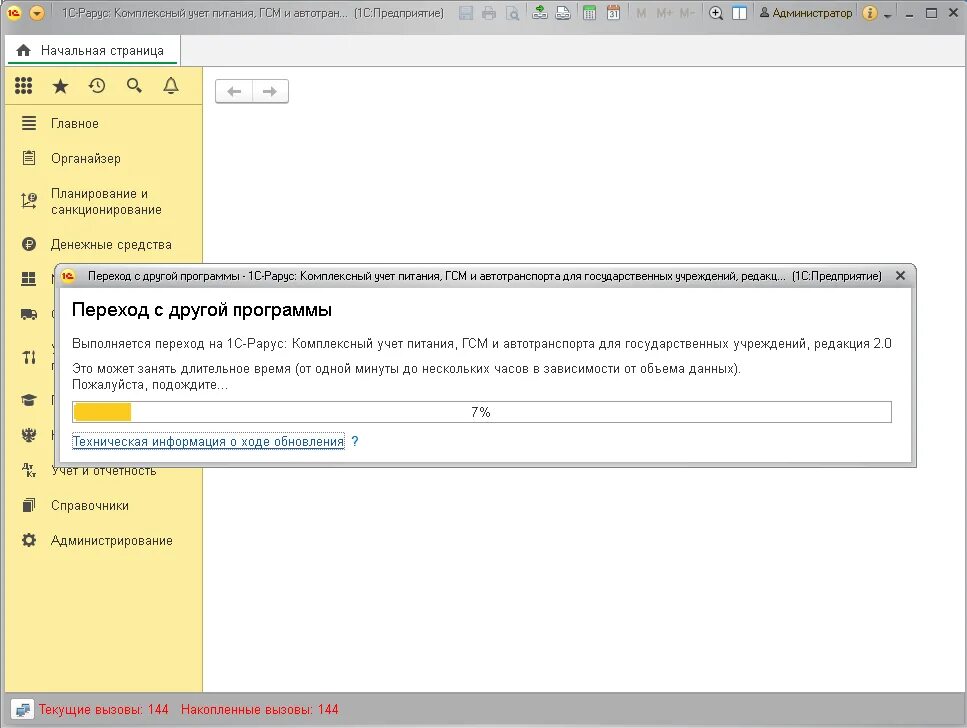Click the Администратор user button
This screenshot has height=728, width=967.
[x=805, y=13]
